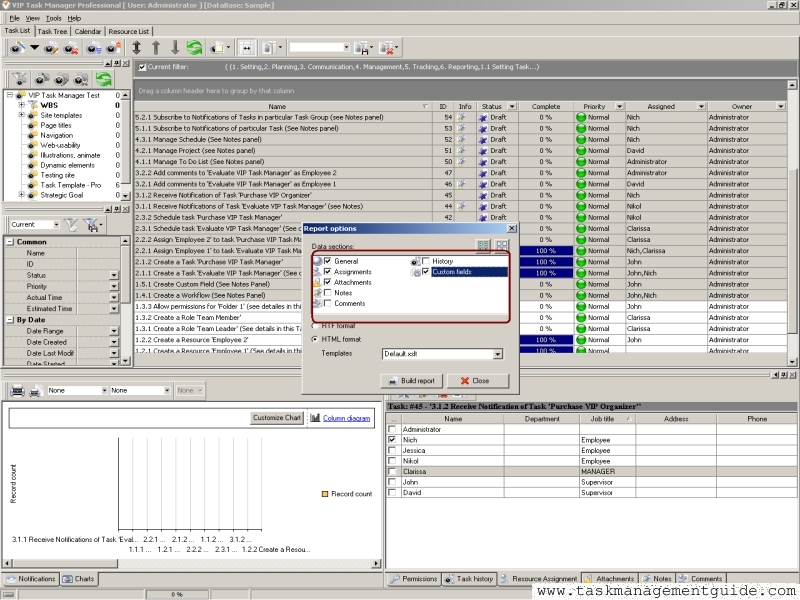Switch to the Resource List tab
This screenshot has width=800, height=600.
[x=129, y=31]
